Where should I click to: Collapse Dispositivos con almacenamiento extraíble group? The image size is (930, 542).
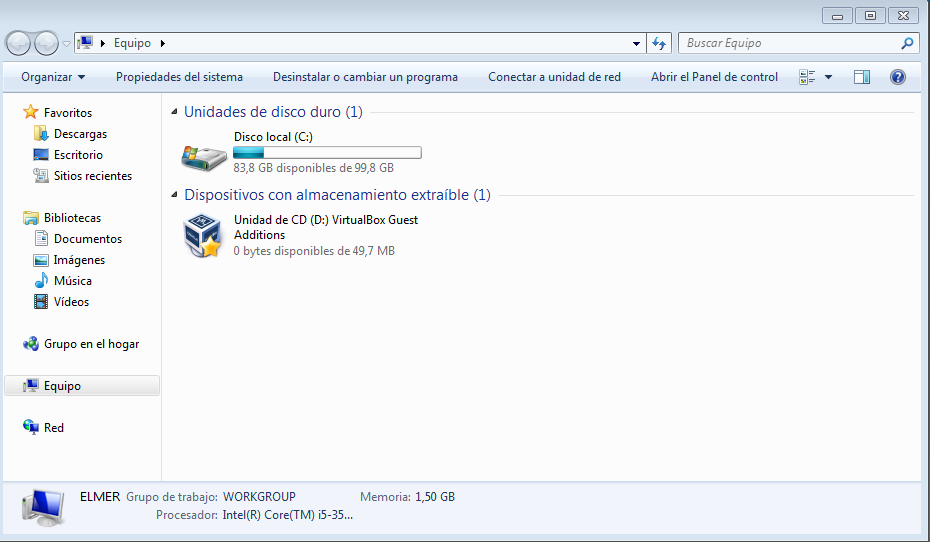[174, 195]
